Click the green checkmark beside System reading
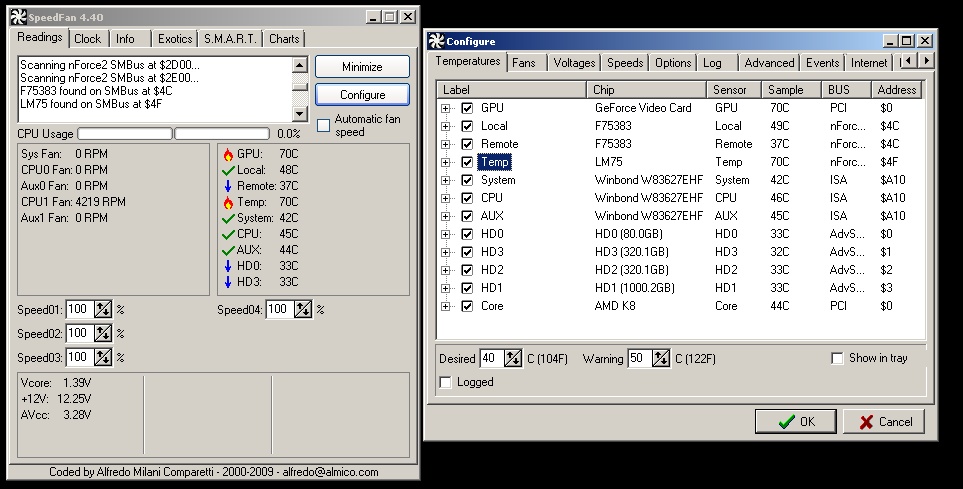 tap(228, 218)
